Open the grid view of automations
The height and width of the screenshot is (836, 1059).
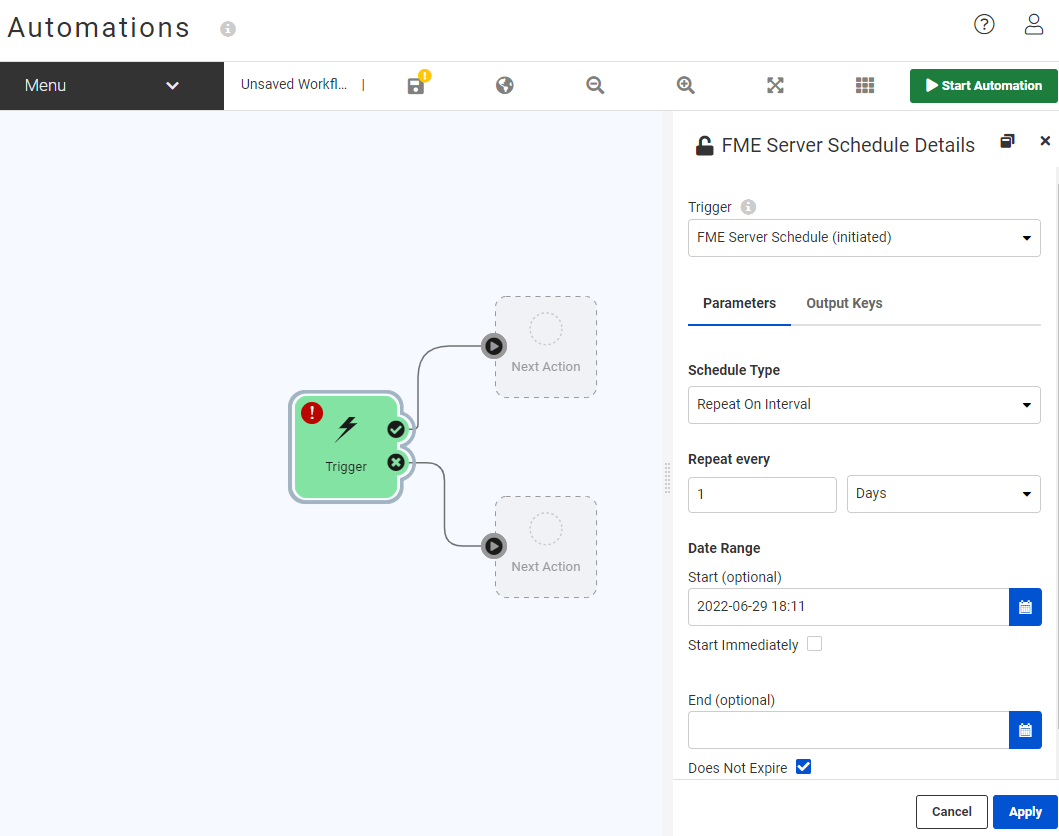865,86
